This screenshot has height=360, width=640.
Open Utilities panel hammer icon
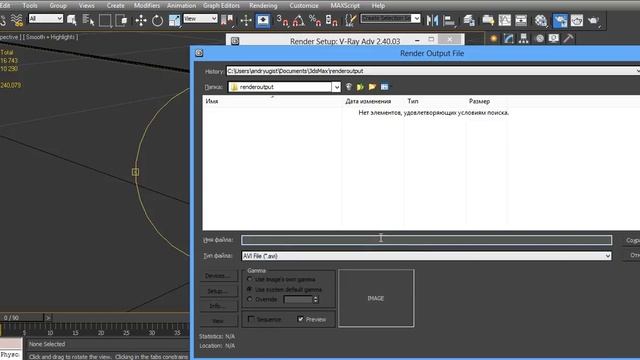pyautogui.click(x=568, y=38)
